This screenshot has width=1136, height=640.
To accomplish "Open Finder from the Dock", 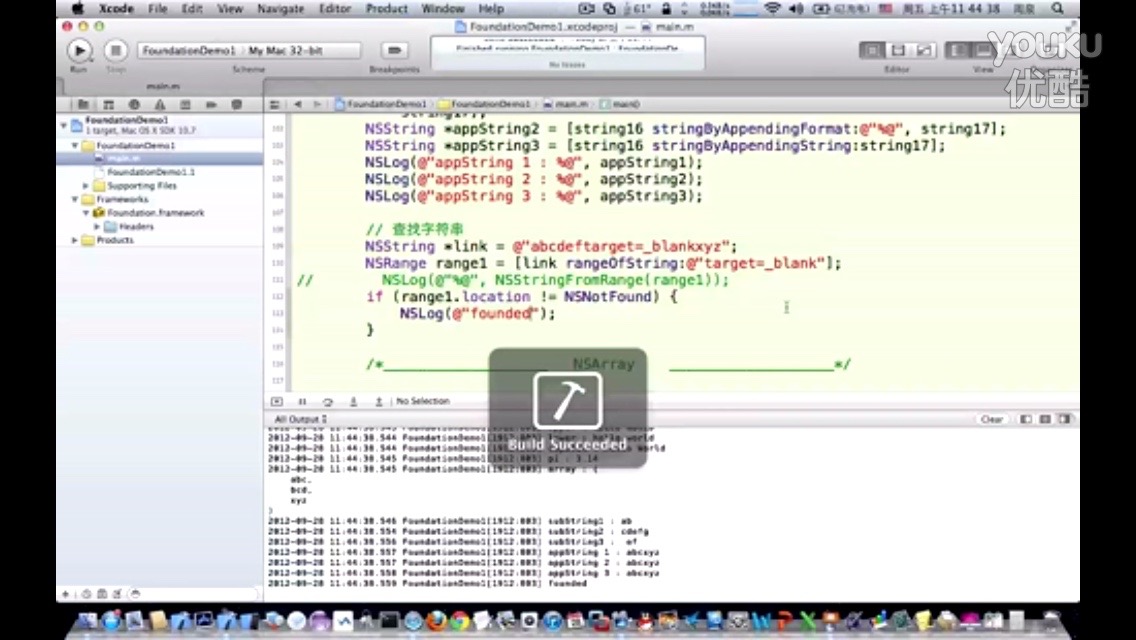I will pyautogui.click(x=87, y=620).
